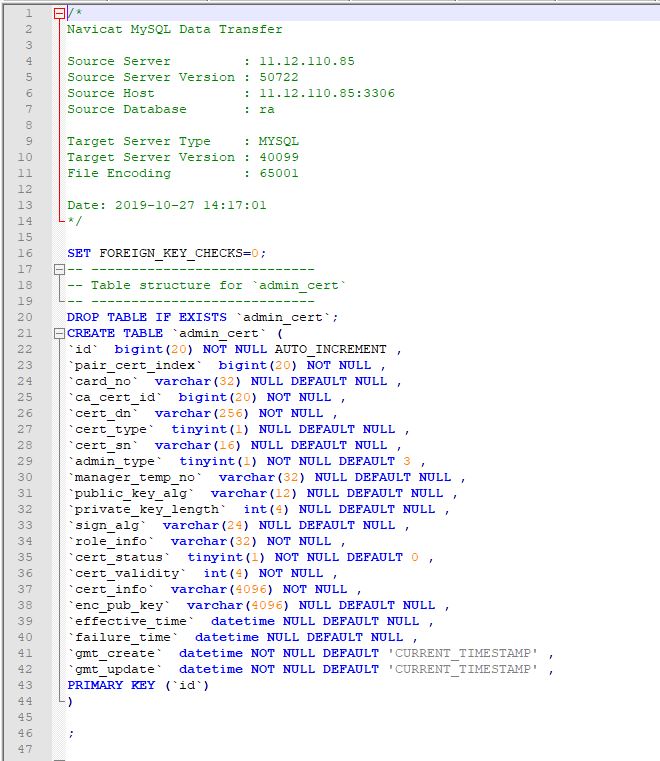This screenshot has width=660, height=761.
Task: Click 'CURRENT_TIMESTAMP' on the gmt_create line
Action: point(462,654)
